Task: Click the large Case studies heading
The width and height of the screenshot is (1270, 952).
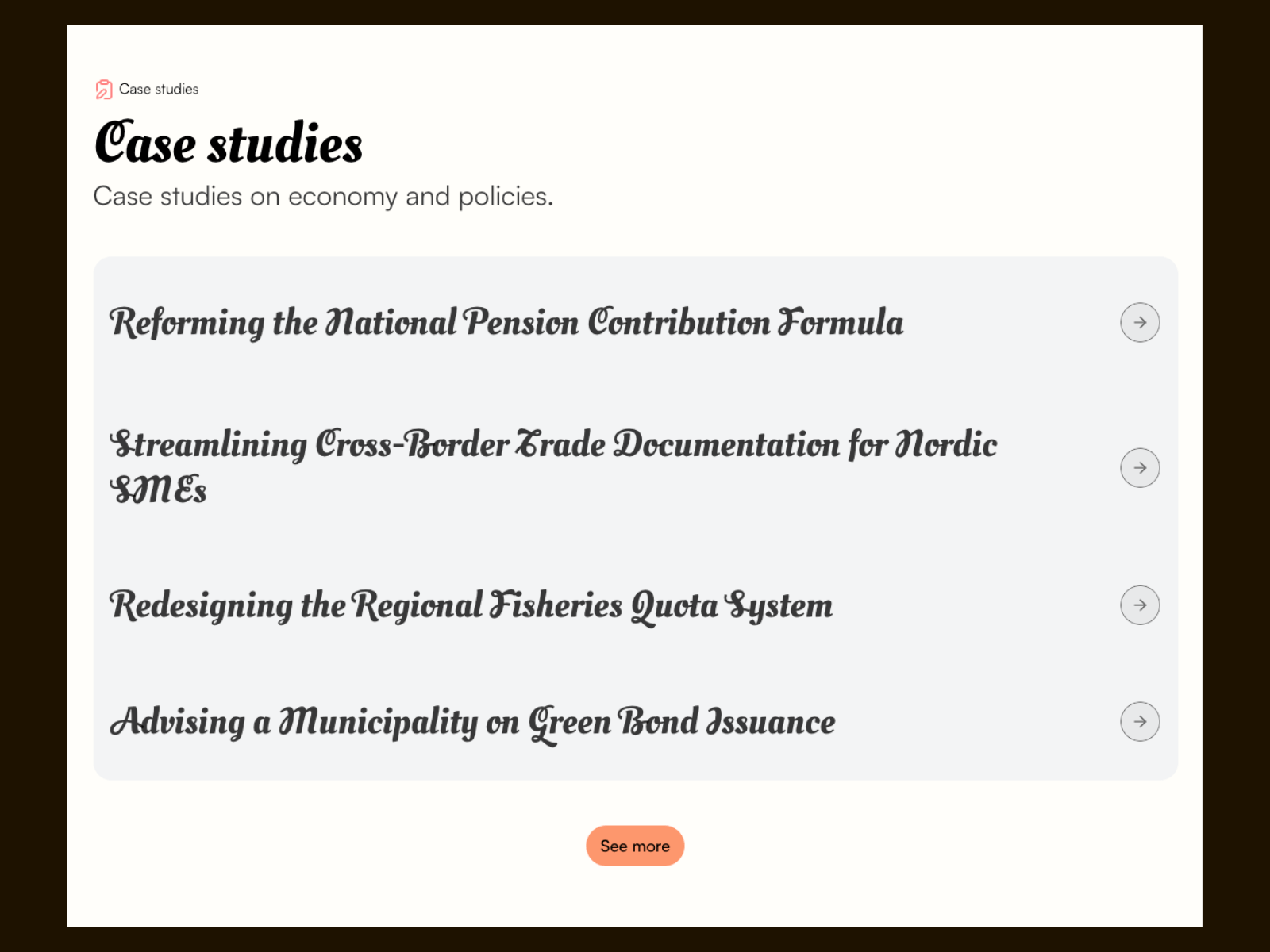Action: click(229, 144)
